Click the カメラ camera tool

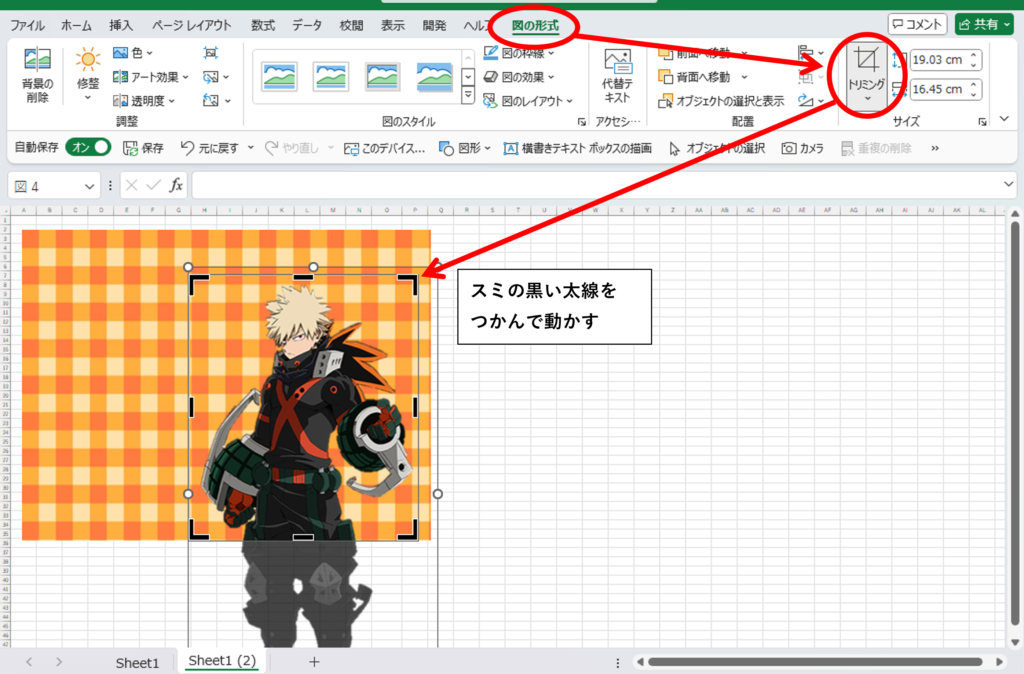coord(802,148)
